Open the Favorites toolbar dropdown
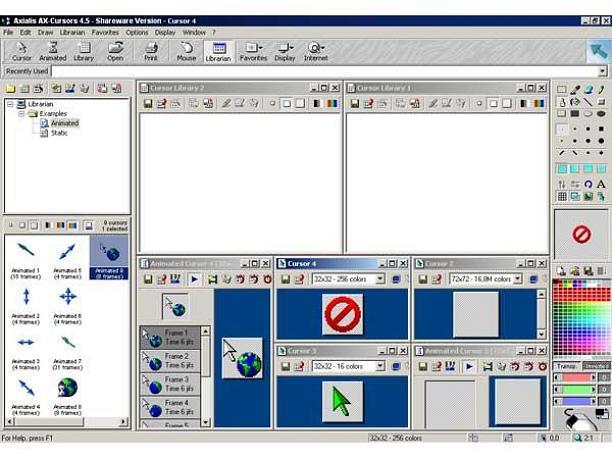The image size is (612, 459). (253, 52)
